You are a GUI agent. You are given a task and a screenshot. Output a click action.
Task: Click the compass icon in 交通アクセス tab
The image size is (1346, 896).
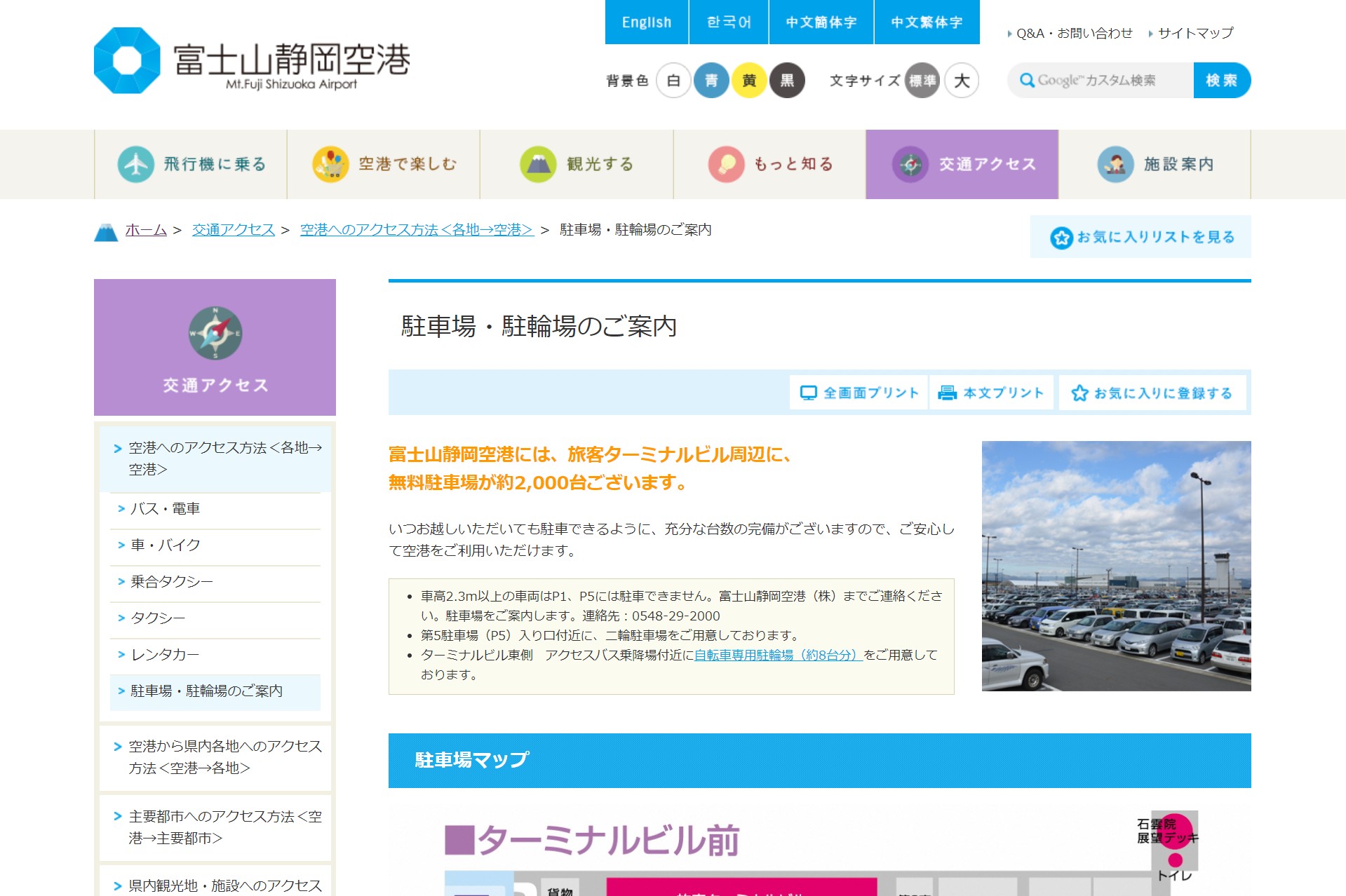tap(910, 164)
